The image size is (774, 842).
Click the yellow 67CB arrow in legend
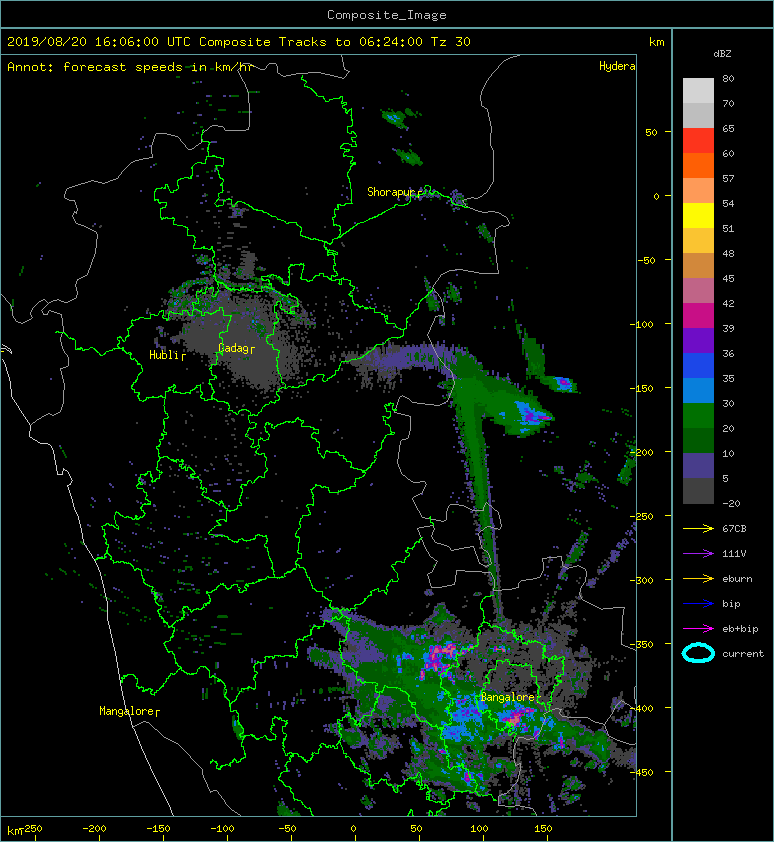[698, 528]
